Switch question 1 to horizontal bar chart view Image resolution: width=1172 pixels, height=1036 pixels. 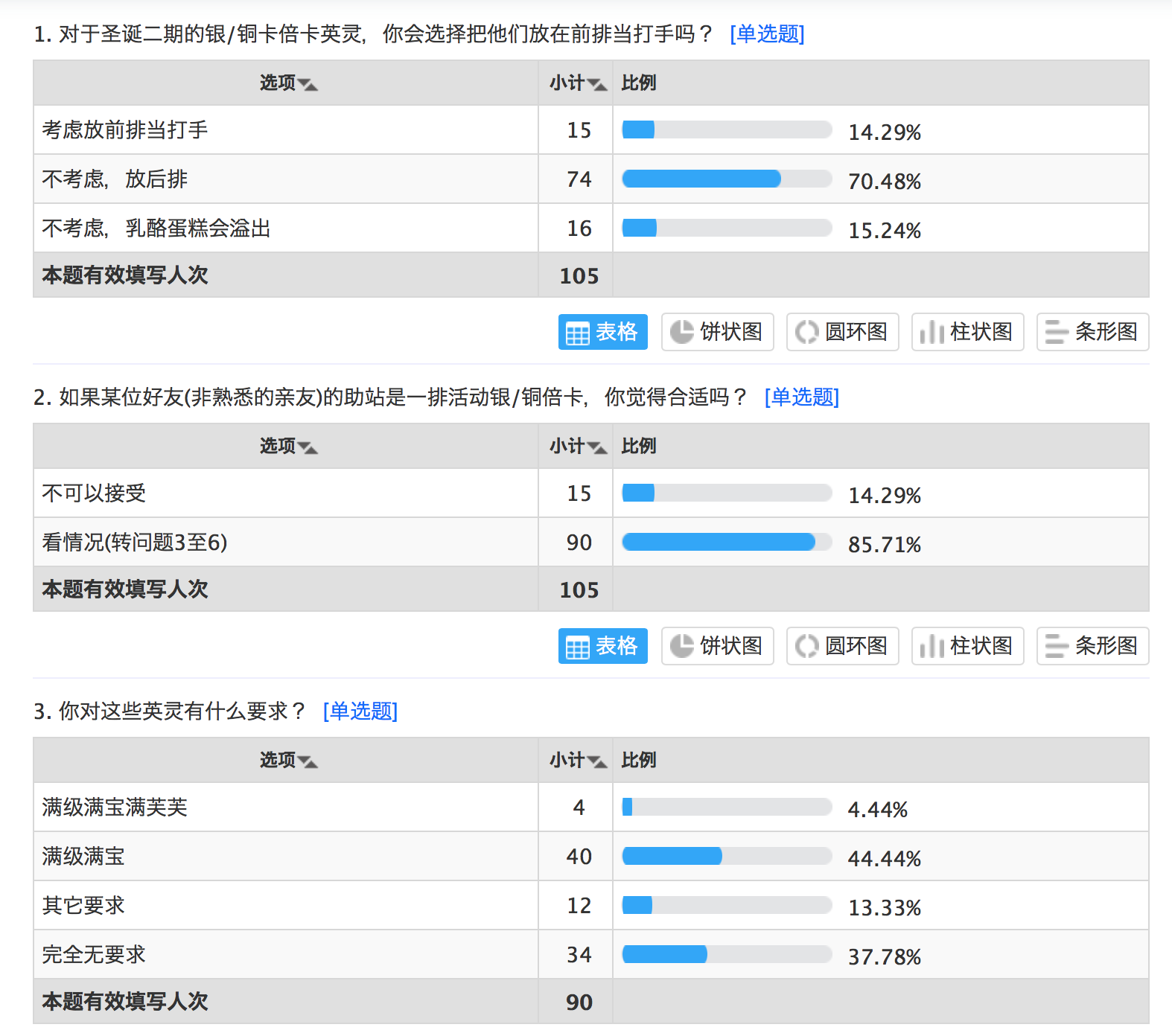1092,332
